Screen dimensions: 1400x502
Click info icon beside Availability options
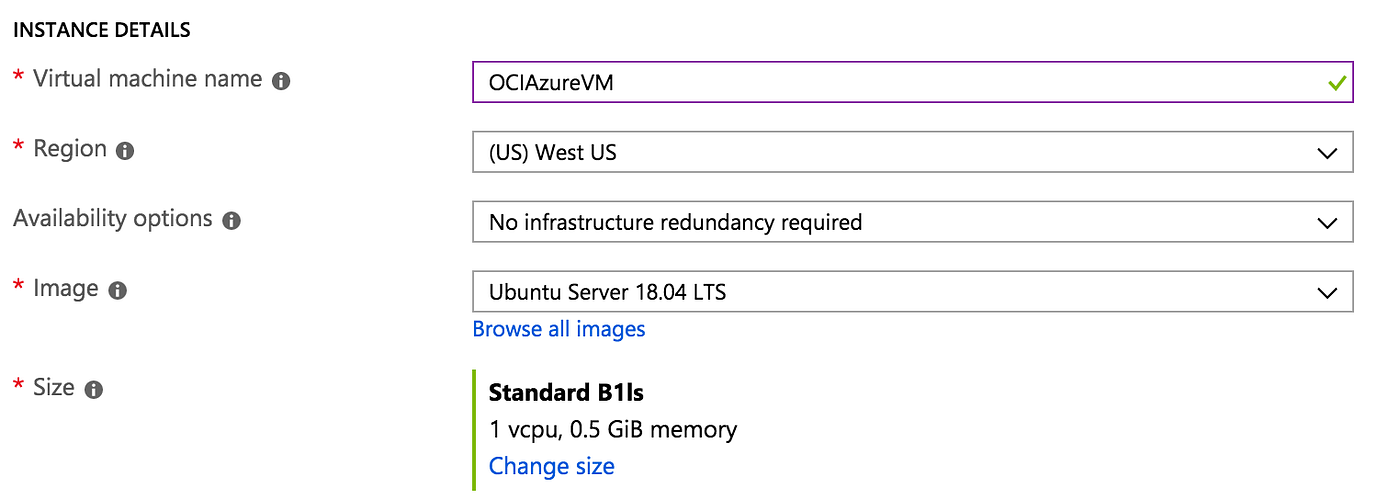pyautogui.click(x=231, y=221)
